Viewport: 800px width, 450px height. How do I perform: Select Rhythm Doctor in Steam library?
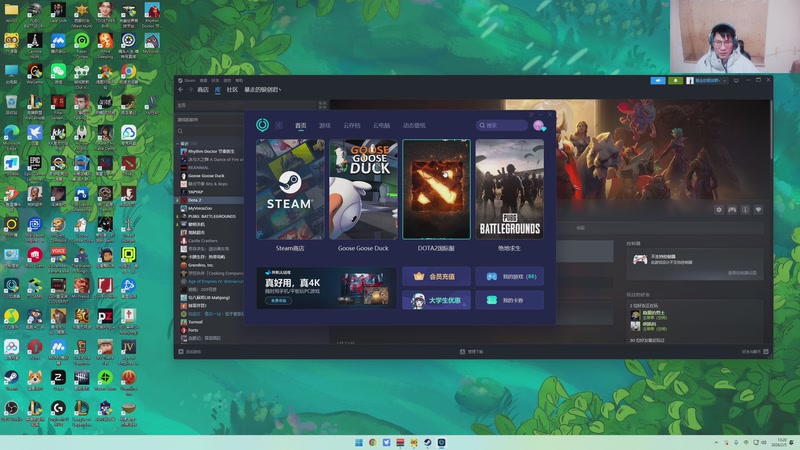click(x=210, y=152)
